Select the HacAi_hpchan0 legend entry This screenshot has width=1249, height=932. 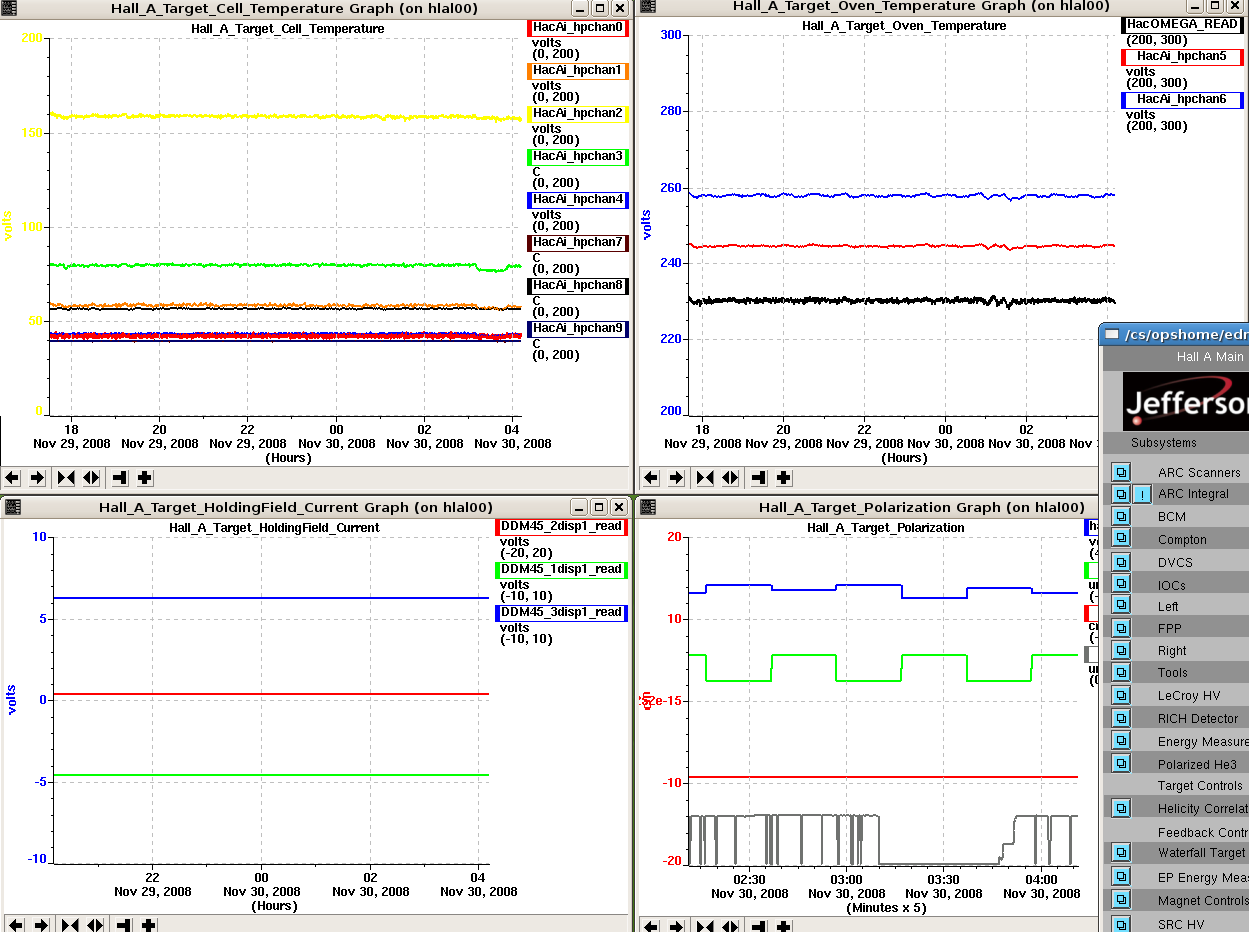pyautogui.click(x=578, y=28)
